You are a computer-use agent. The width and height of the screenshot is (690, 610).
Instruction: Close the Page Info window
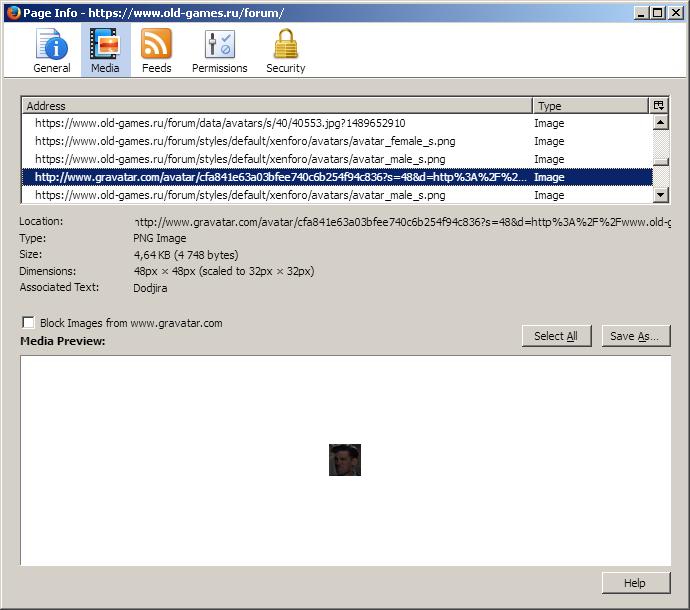tap(675, 13)
